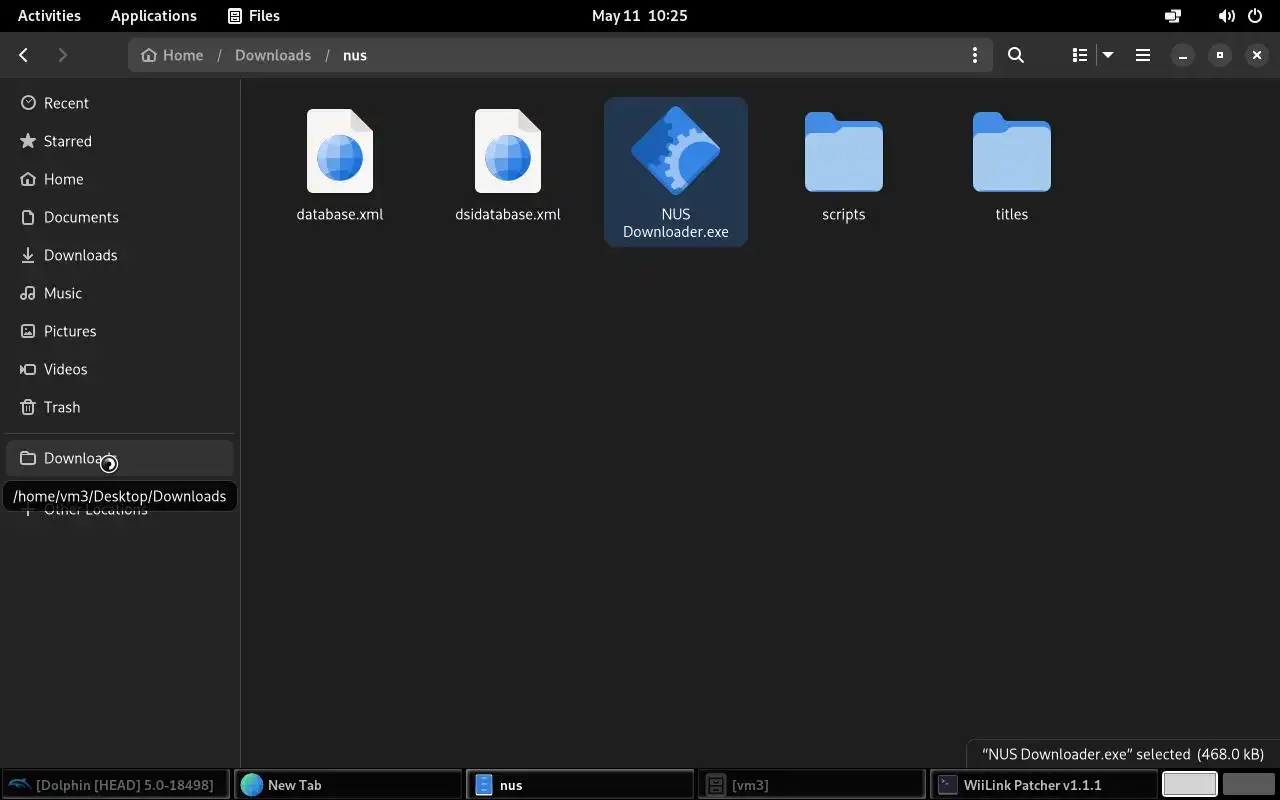Switch to list view with the view toggle

(x=1080, y=55)
